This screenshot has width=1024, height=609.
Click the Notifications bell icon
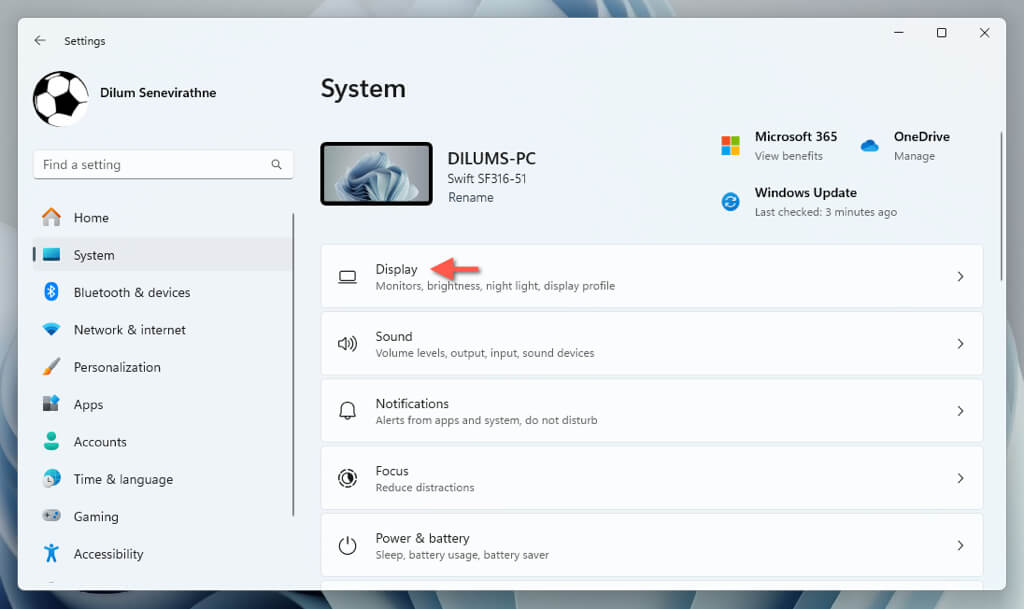coord(347,411)
